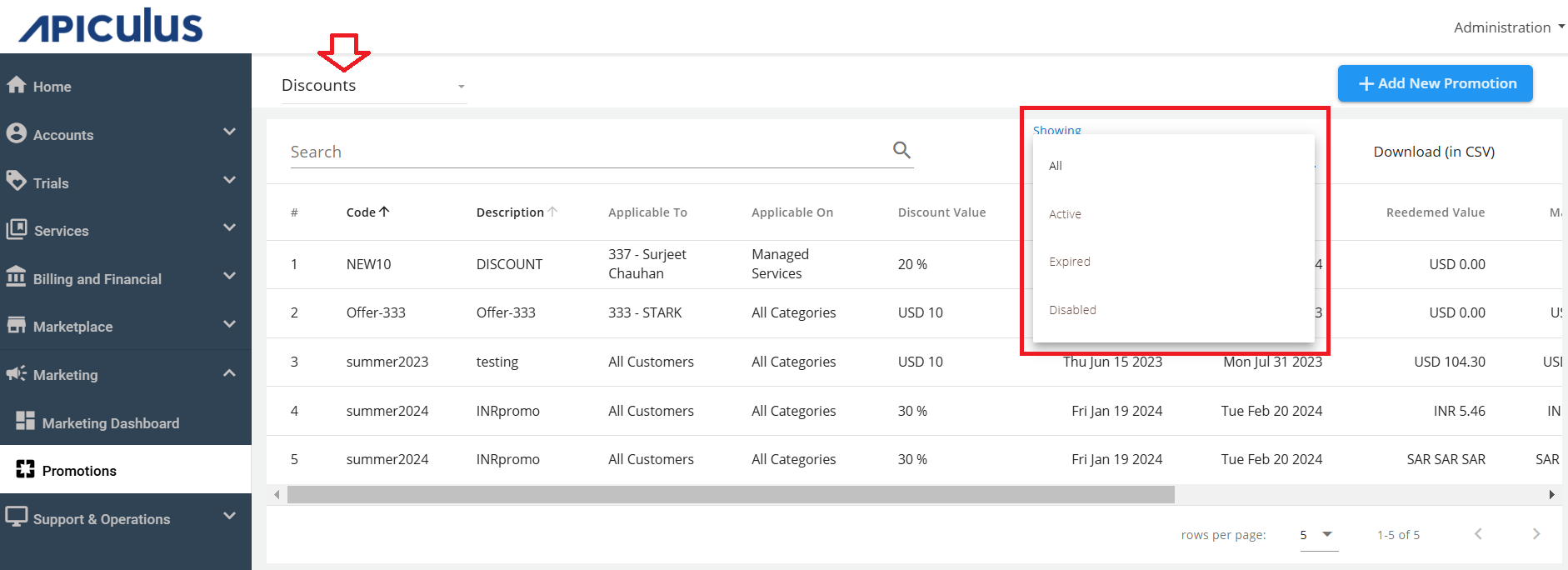
Task: Sort by Code column arrow
Action: pos(384,212)
